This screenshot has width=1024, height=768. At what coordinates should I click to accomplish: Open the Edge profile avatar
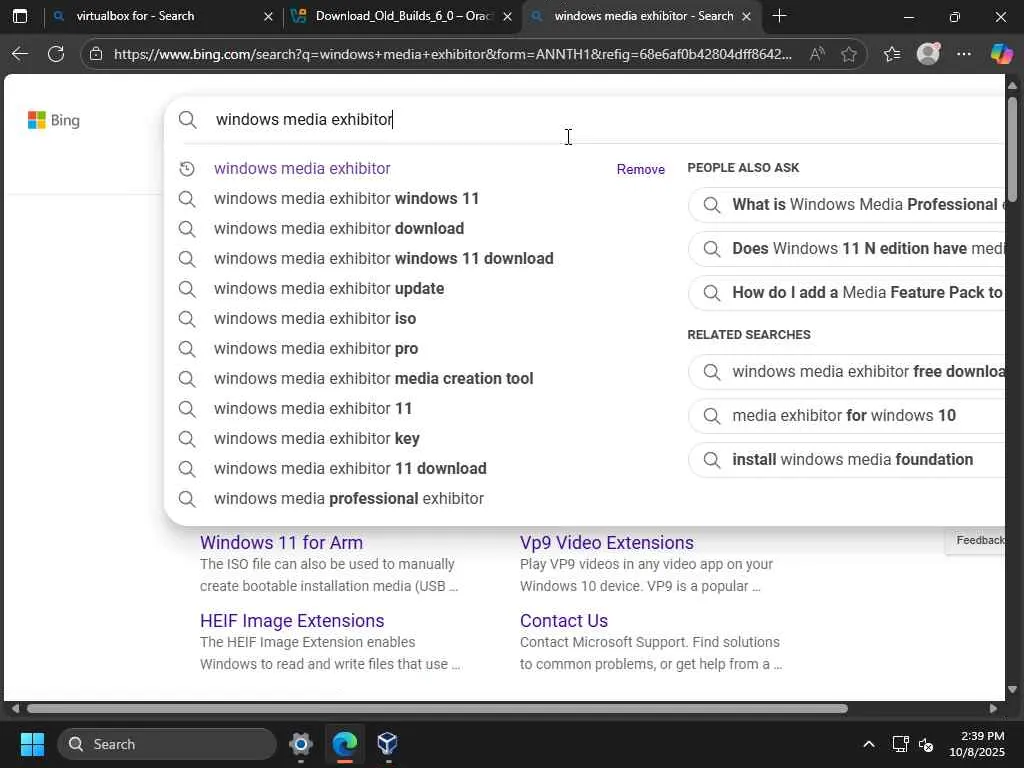pyautogui.click(x=928, y=54)
